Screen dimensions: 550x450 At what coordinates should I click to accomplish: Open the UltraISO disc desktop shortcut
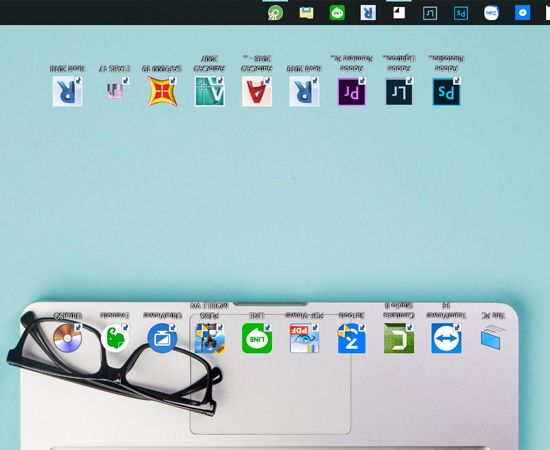tap(67, 338)
